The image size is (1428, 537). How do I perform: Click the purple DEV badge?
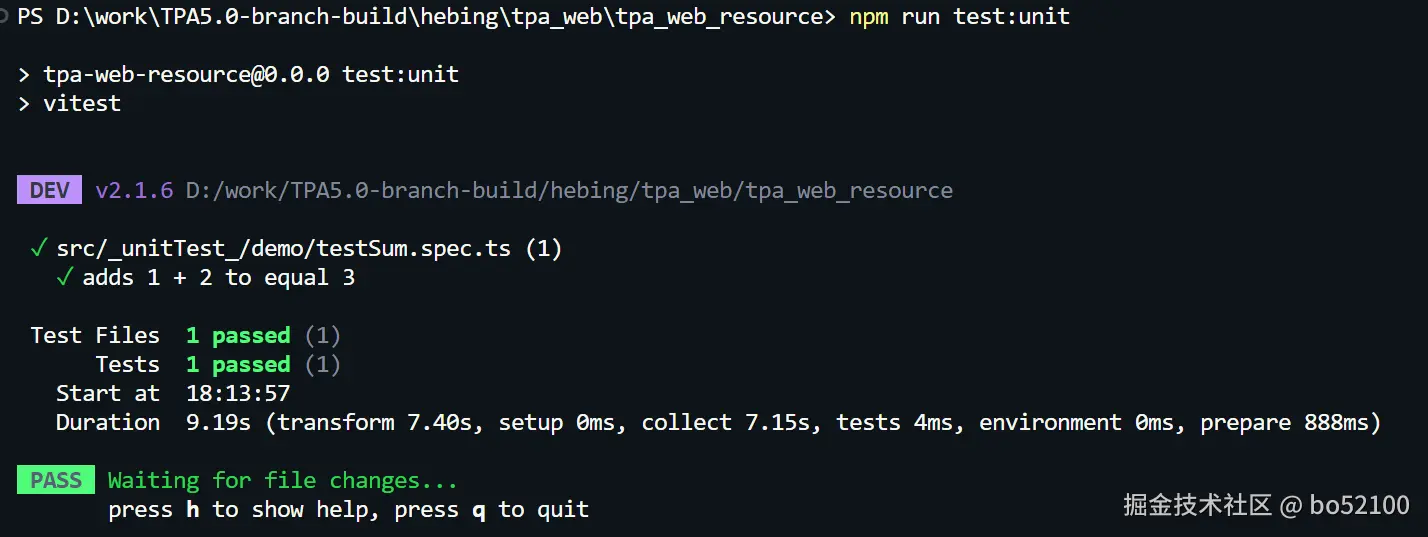click(x=49, y=190)
